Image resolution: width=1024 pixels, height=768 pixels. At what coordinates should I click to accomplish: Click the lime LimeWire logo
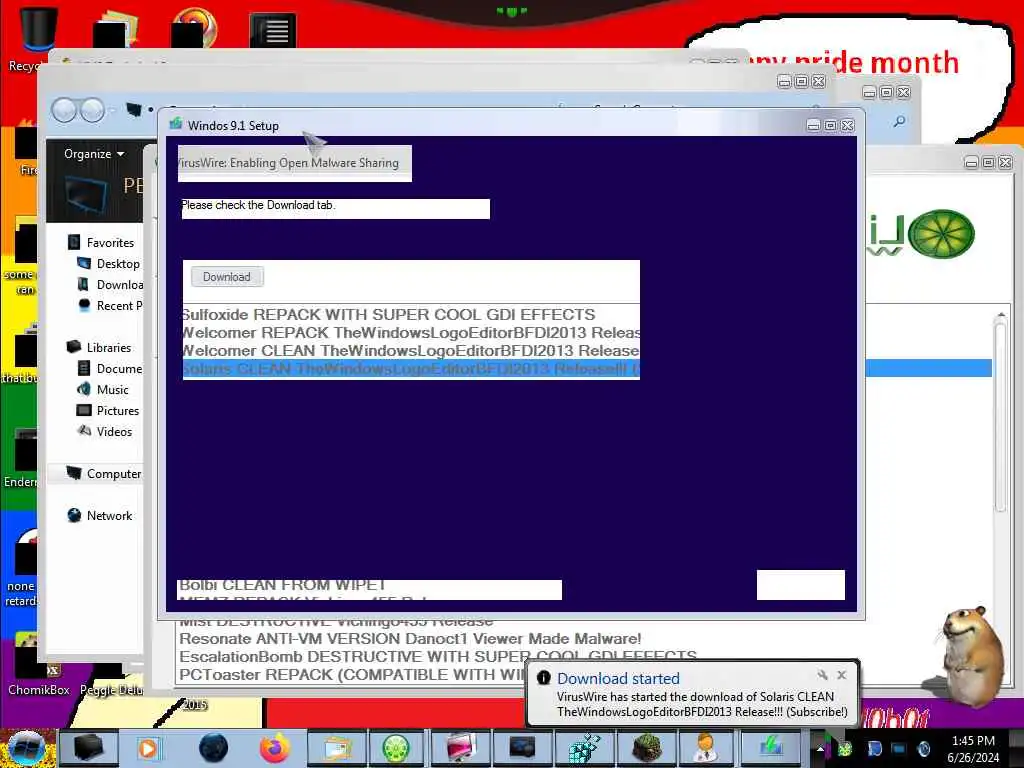coord(941,234)
